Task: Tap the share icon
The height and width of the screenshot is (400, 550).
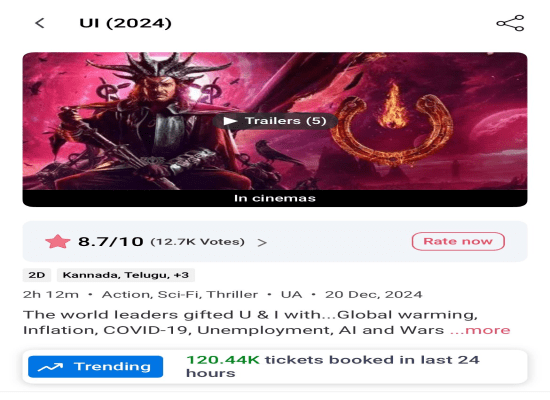Action: coord(510,23)
